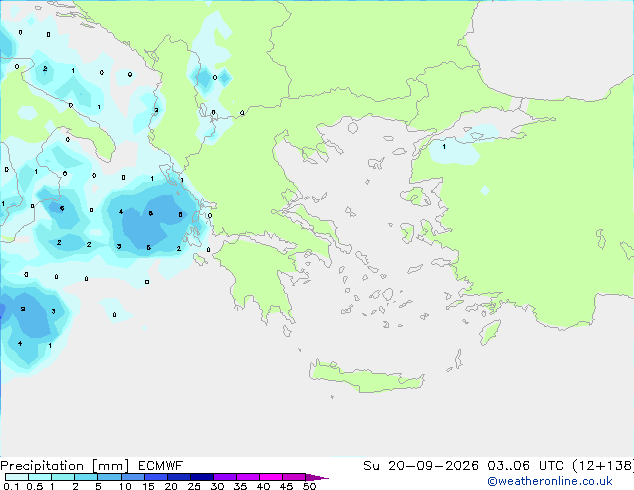Select the medium blue 10-15 mm legend swatch
The image size is (634, 490).
click(133, 477)
